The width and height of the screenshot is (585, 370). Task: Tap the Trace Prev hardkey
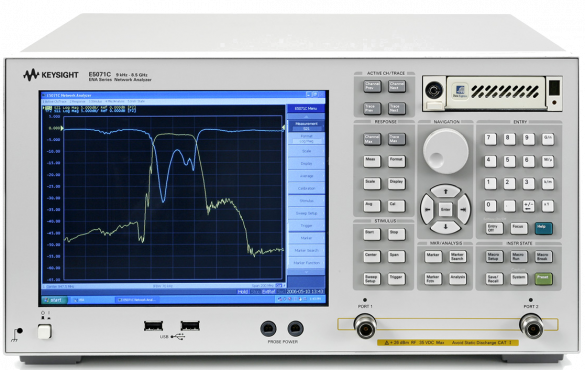coord(372,109)
